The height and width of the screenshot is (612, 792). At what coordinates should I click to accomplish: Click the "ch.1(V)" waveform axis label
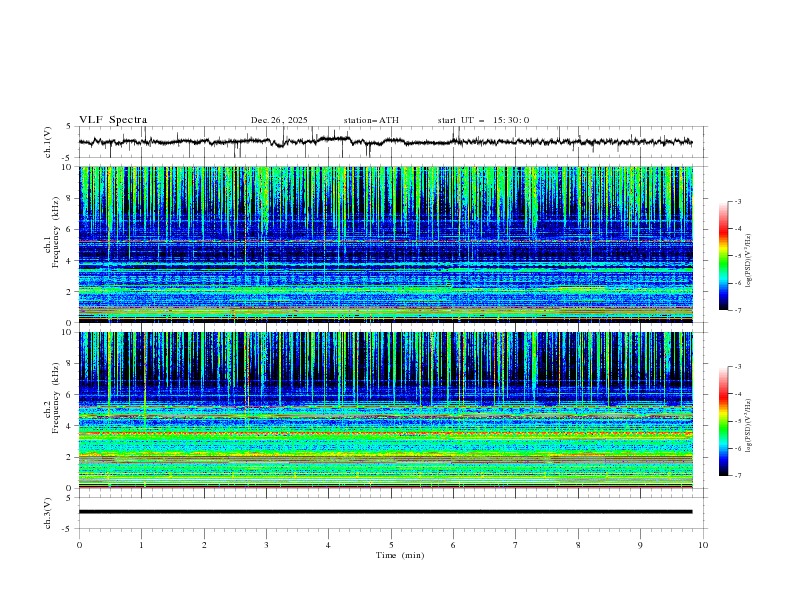tap(48, 142)
